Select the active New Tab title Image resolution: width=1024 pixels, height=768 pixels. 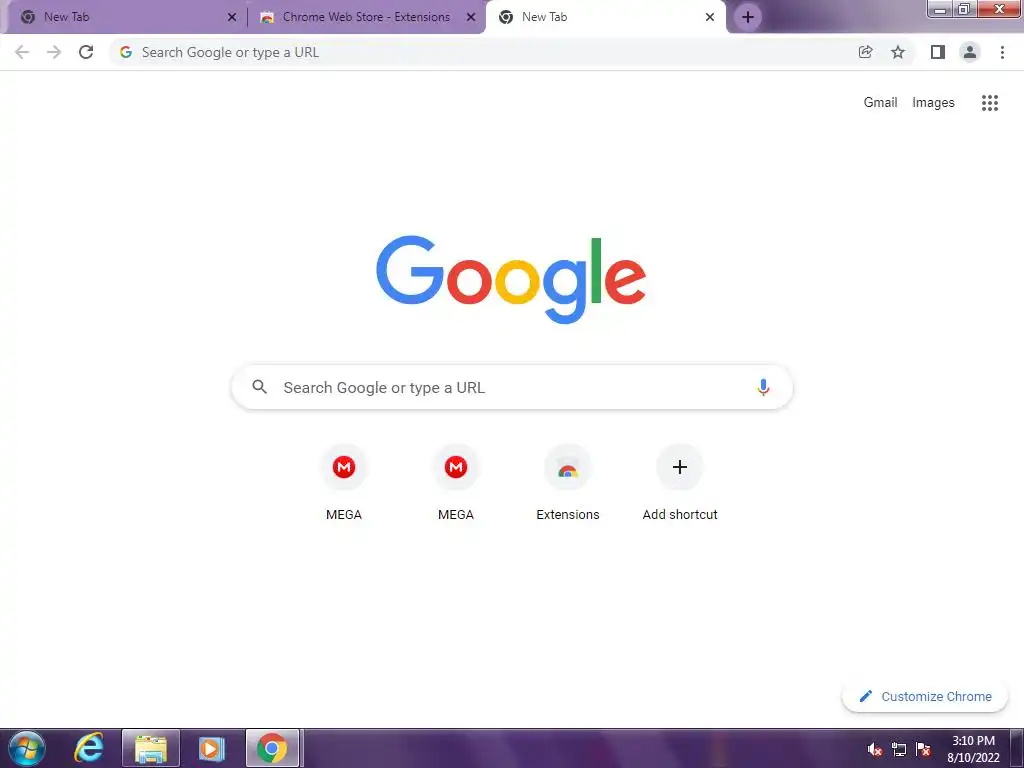point(545,17)
